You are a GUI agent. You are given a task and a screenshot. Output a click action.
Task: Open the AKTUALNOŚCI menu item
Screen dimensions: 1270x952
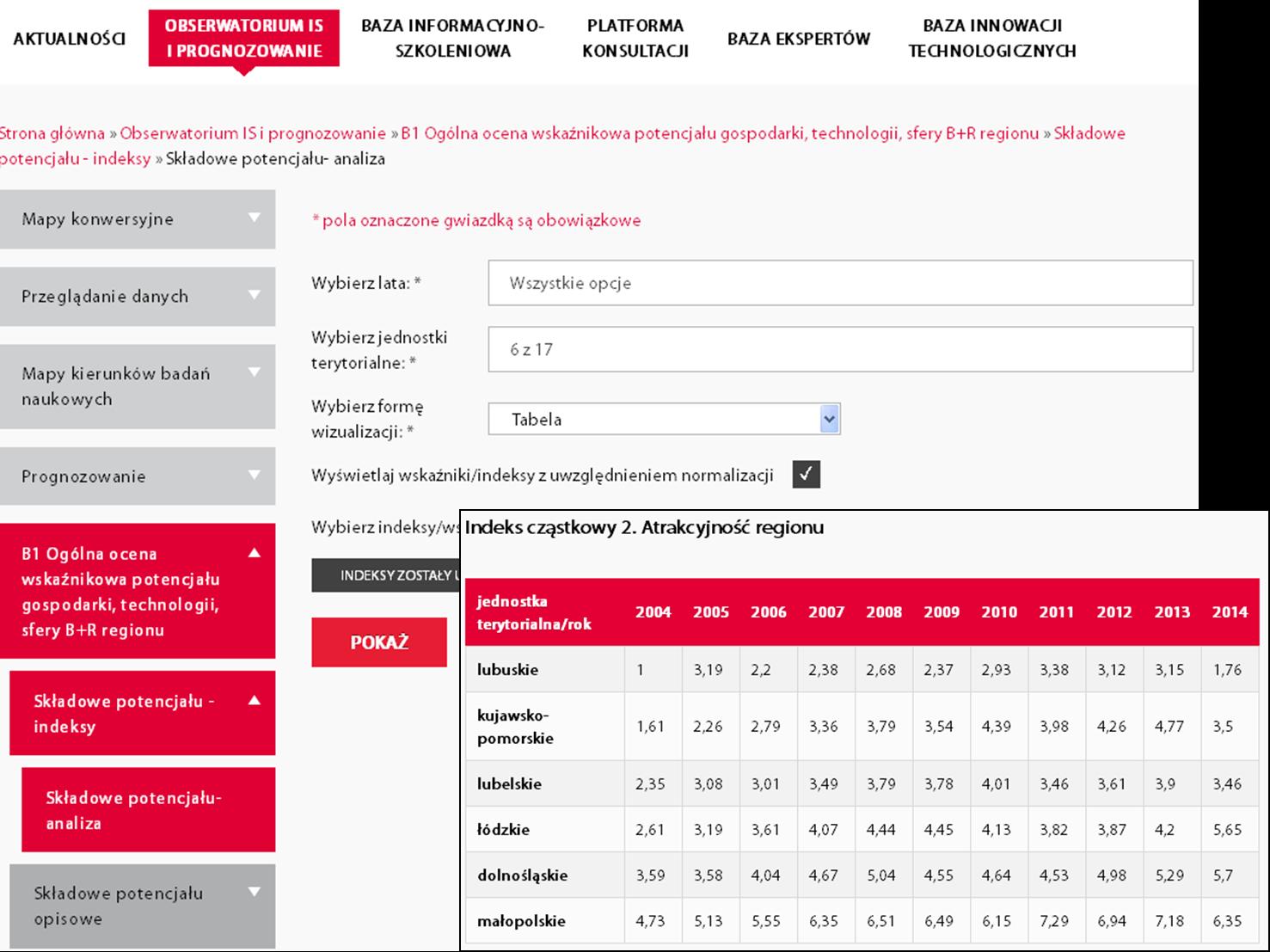(69, 39)
